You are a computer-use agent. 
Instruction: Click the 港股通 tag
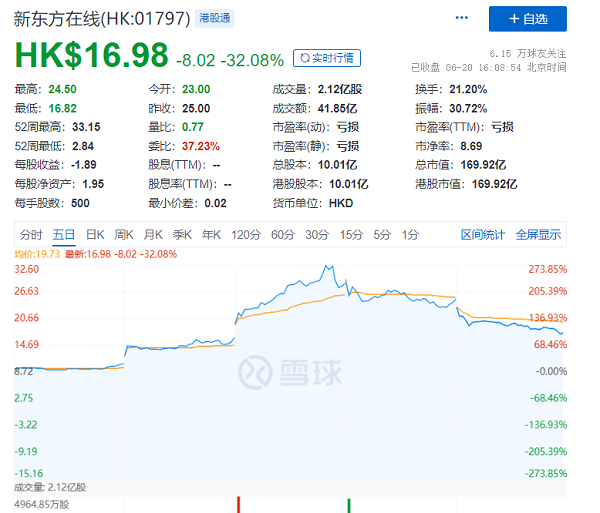point(215,18)
